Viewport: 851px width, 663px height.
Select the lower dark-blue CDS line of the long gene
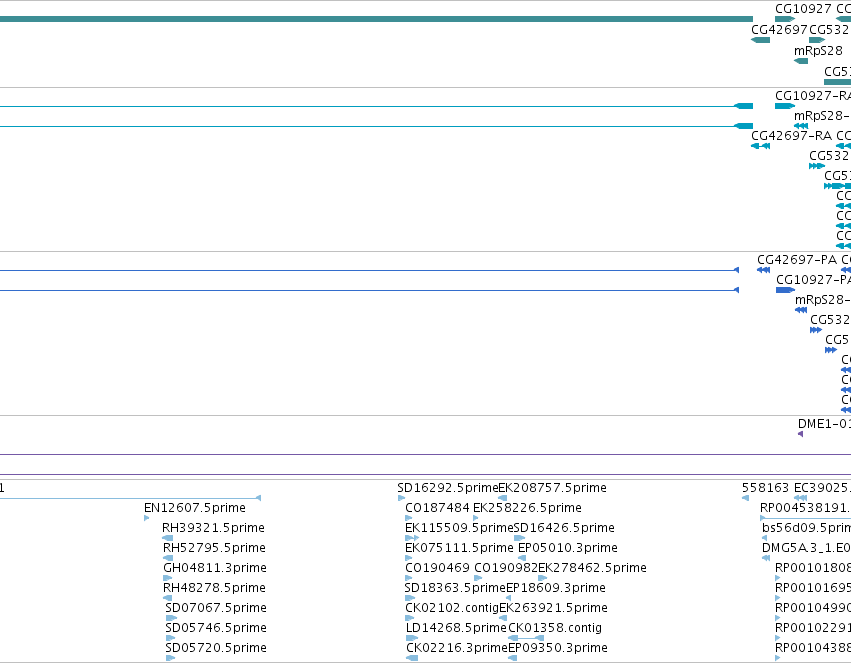369,290
